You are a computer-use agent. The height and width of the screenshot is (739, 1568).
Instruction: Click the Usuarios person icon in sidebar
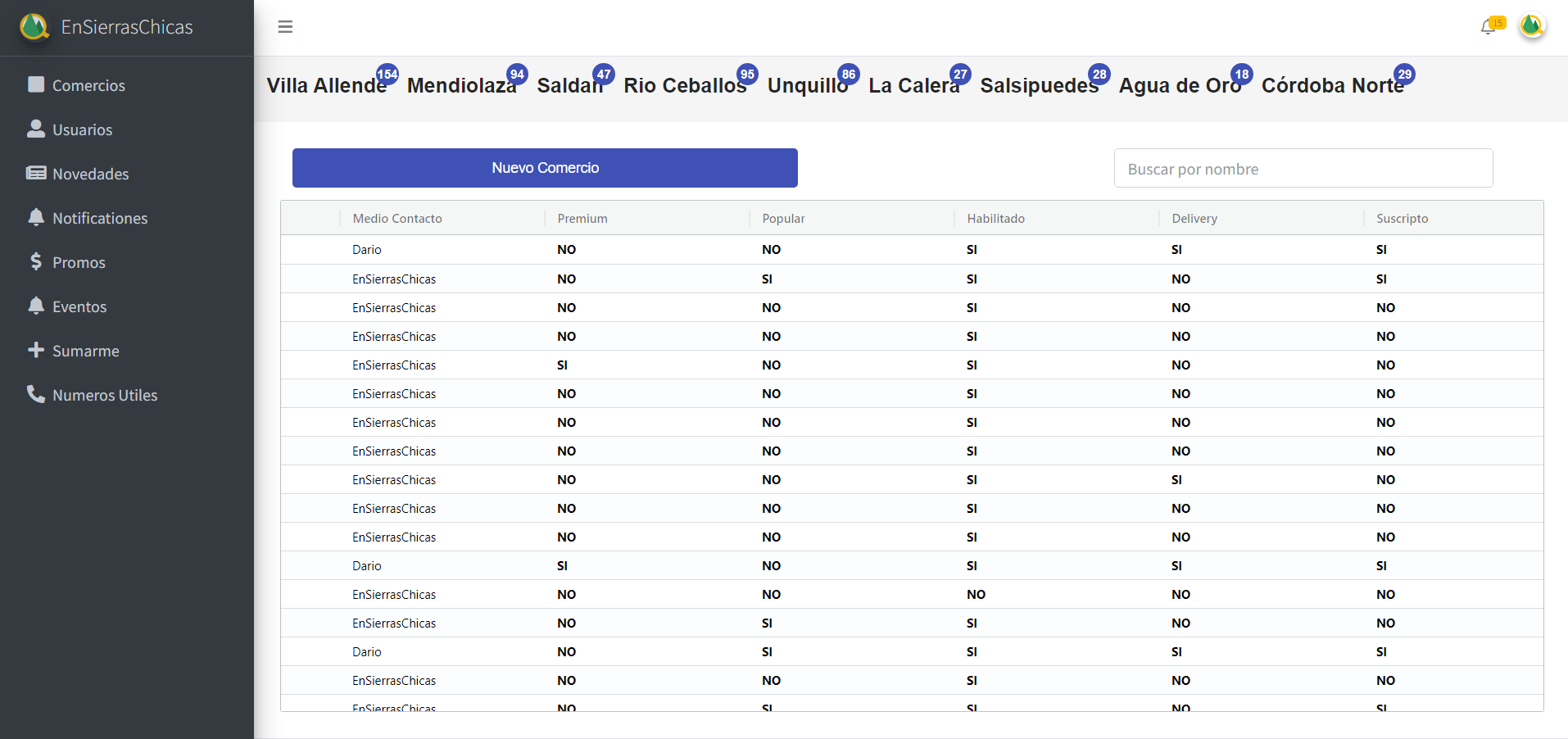(x=36, y=129)
